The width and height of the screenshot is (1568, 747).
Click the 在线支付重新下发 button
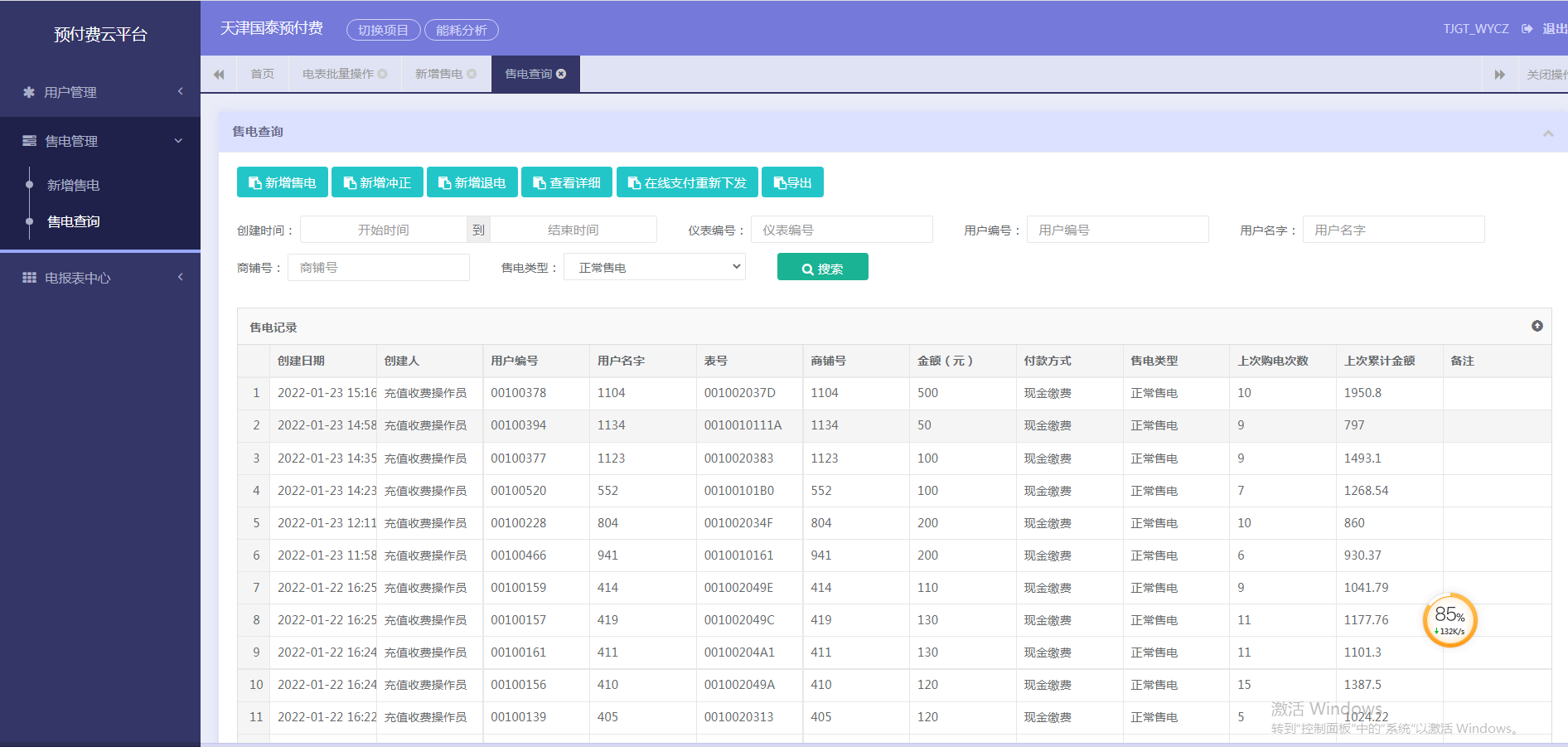click(687, 182)
